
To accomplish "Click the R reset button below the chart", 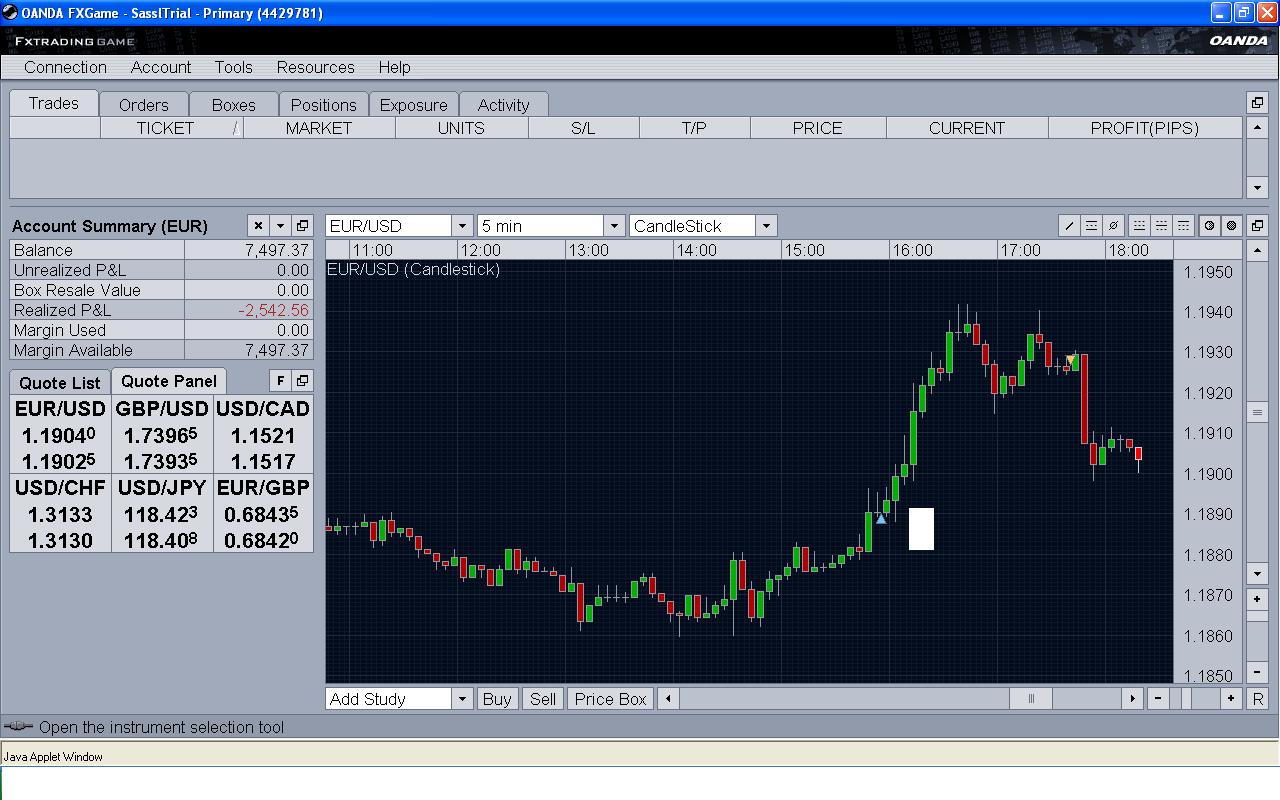I will tap(1258, 699).
